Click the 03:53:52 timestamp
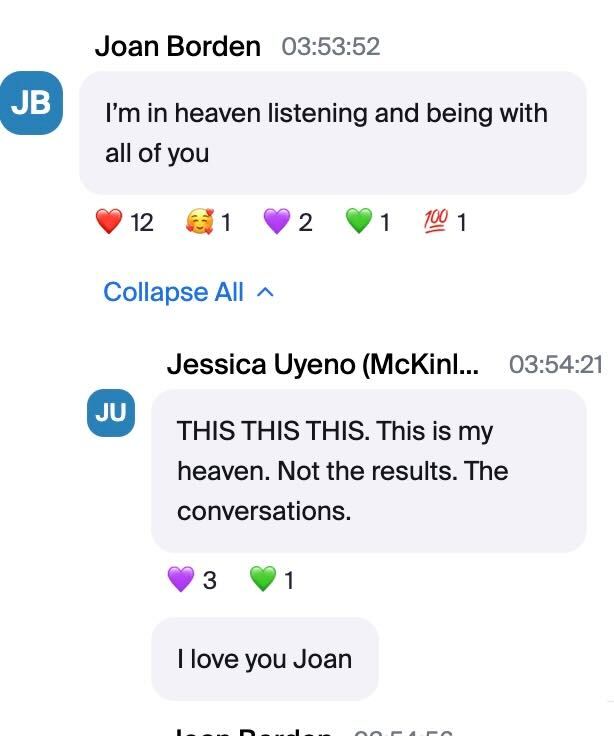Viewport: 614px width, 736px height. coord(331,47)
